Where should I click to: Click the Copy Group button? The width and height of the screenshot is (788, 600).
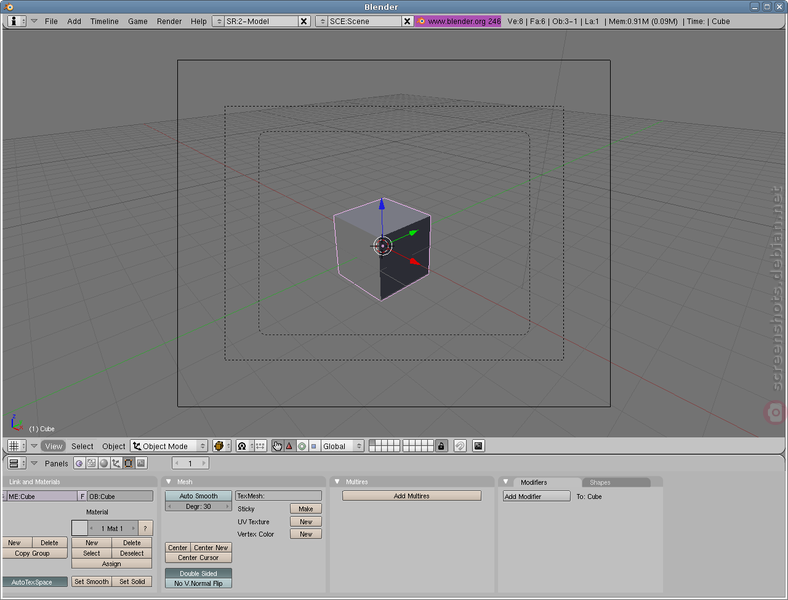34,553
